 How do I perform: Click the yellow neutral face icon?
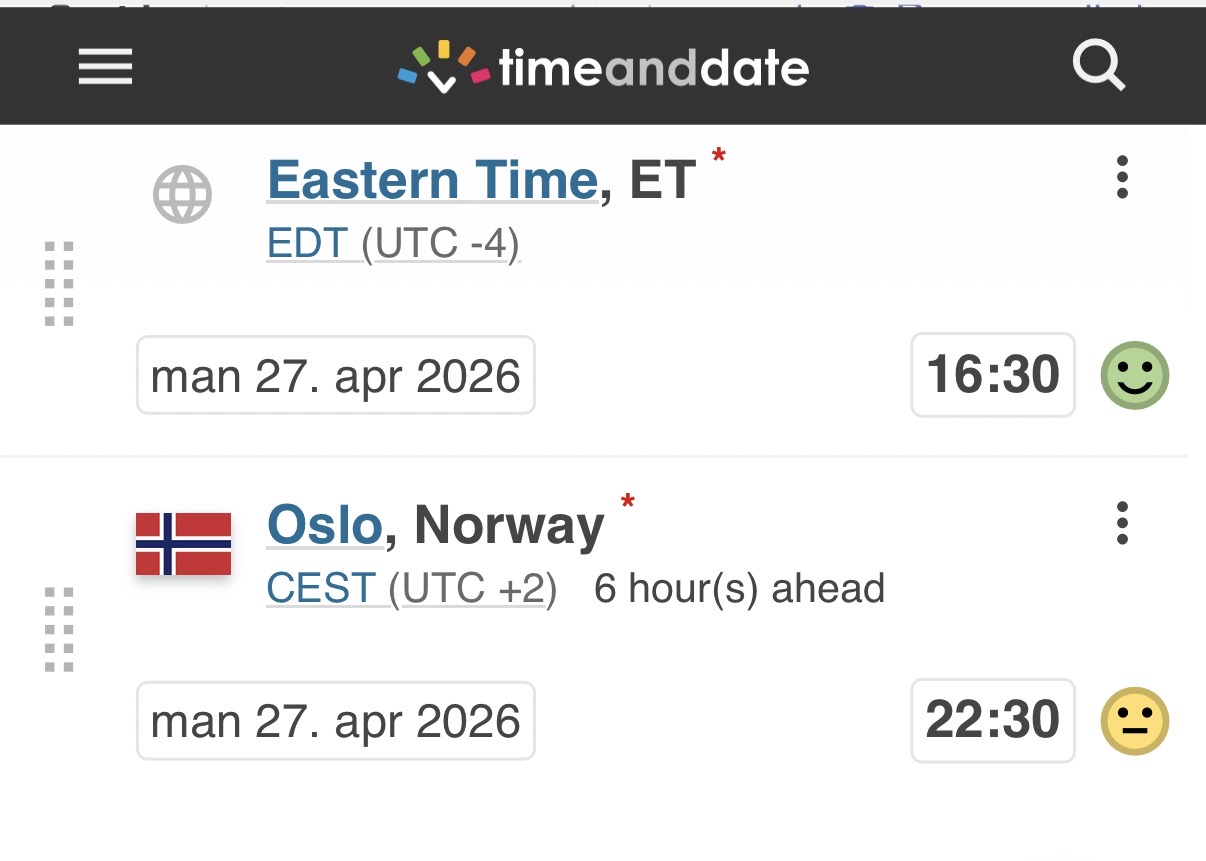pyautogui.click(x=1134, y=721)
